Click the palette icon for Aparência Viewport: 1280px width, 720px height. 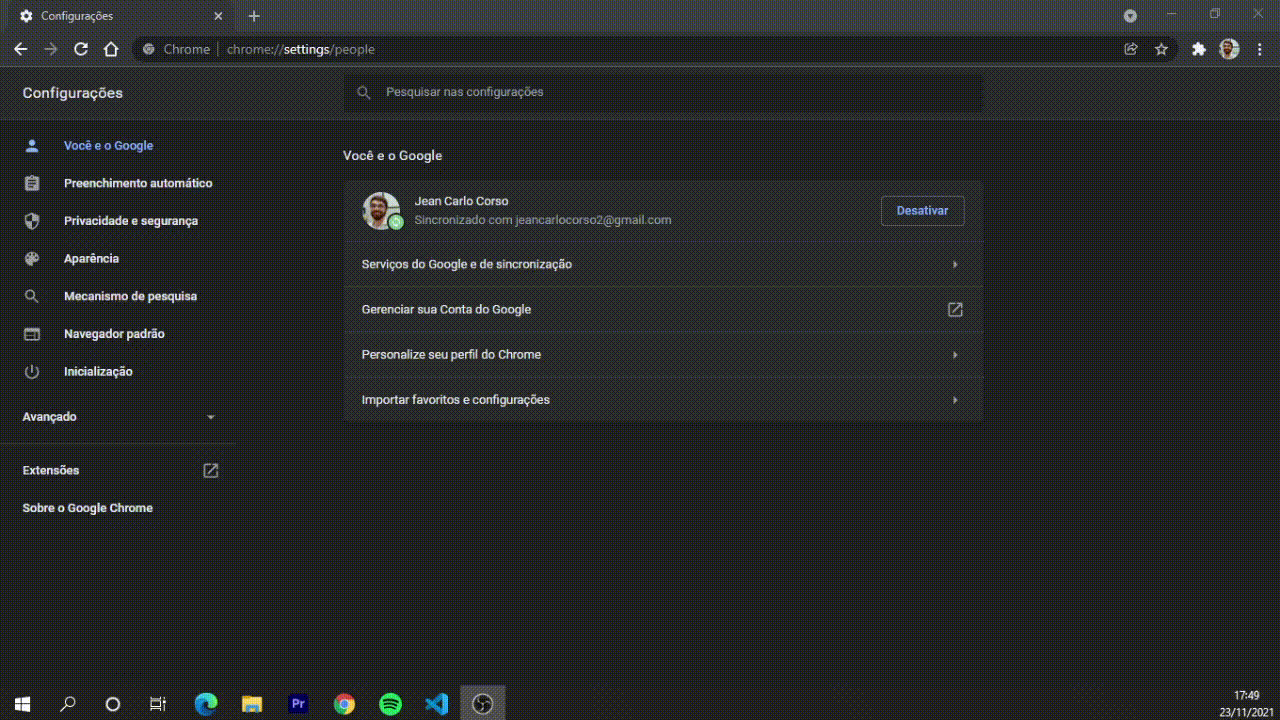[x=32, y=259]
